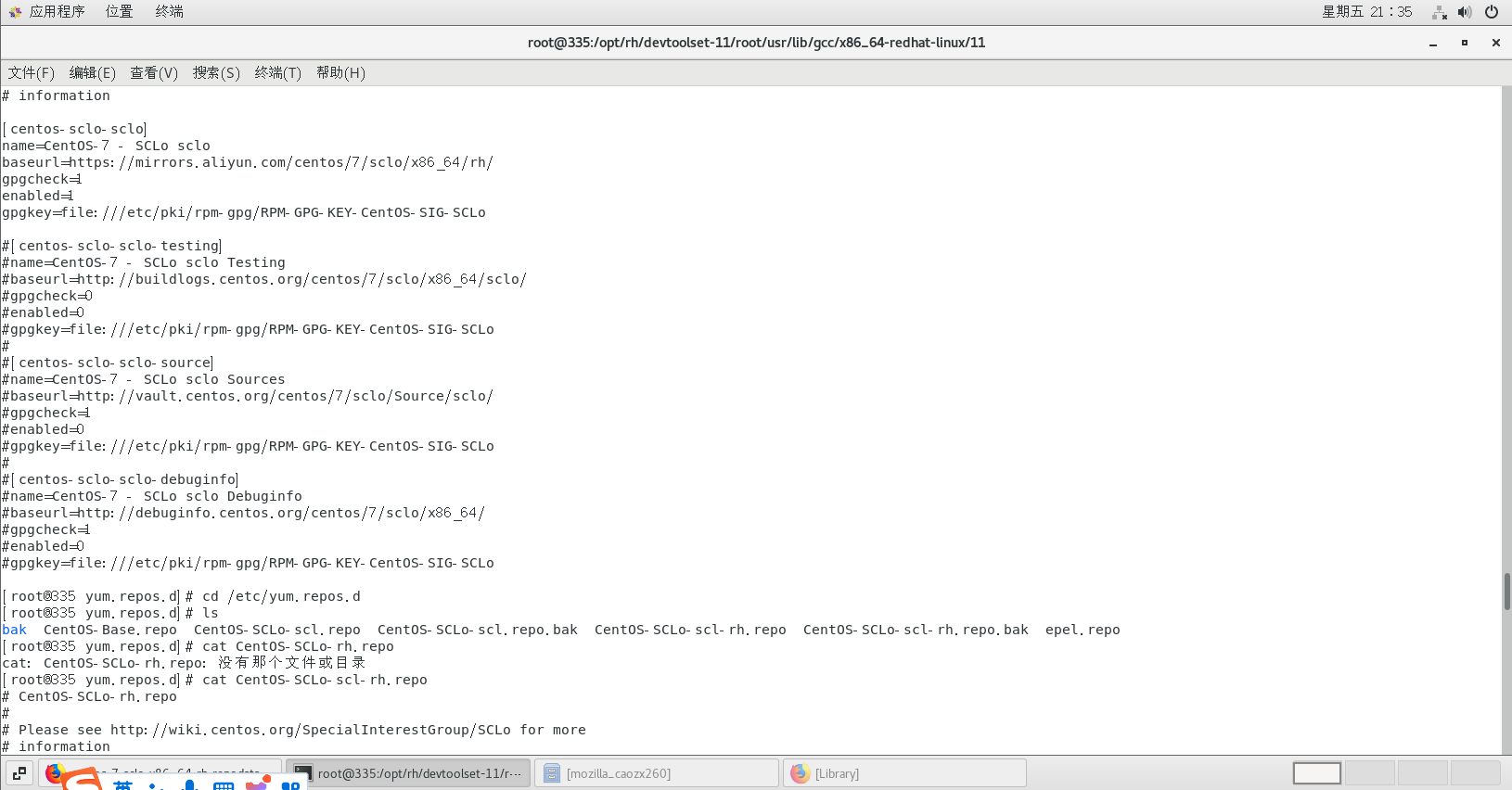Click 'CentOS-SCLo-scl.repo' in ls output

[x=277, y=630]
